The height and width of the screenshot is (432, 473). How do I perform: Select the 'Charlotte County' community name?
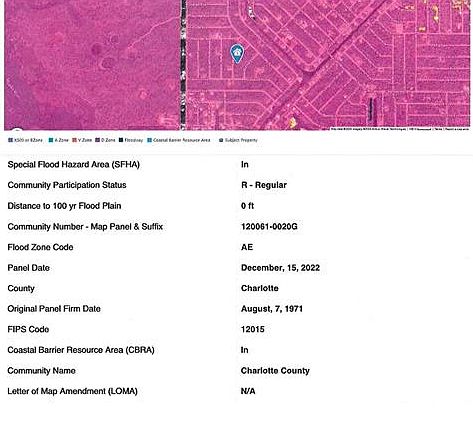click(x=275, y=371)
